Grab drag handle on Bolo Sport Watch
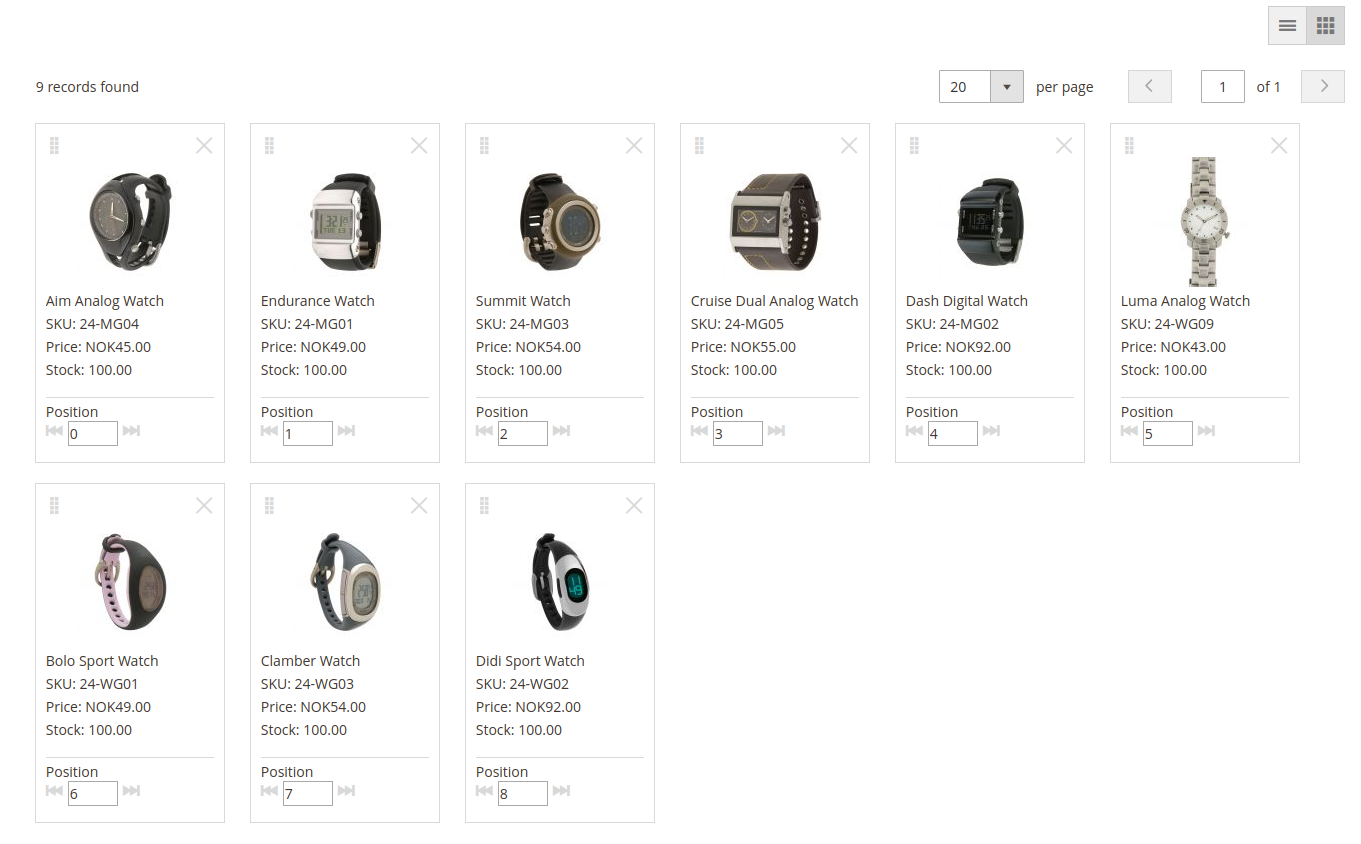This screenshot has height=844, width=1361. [54, 506]
